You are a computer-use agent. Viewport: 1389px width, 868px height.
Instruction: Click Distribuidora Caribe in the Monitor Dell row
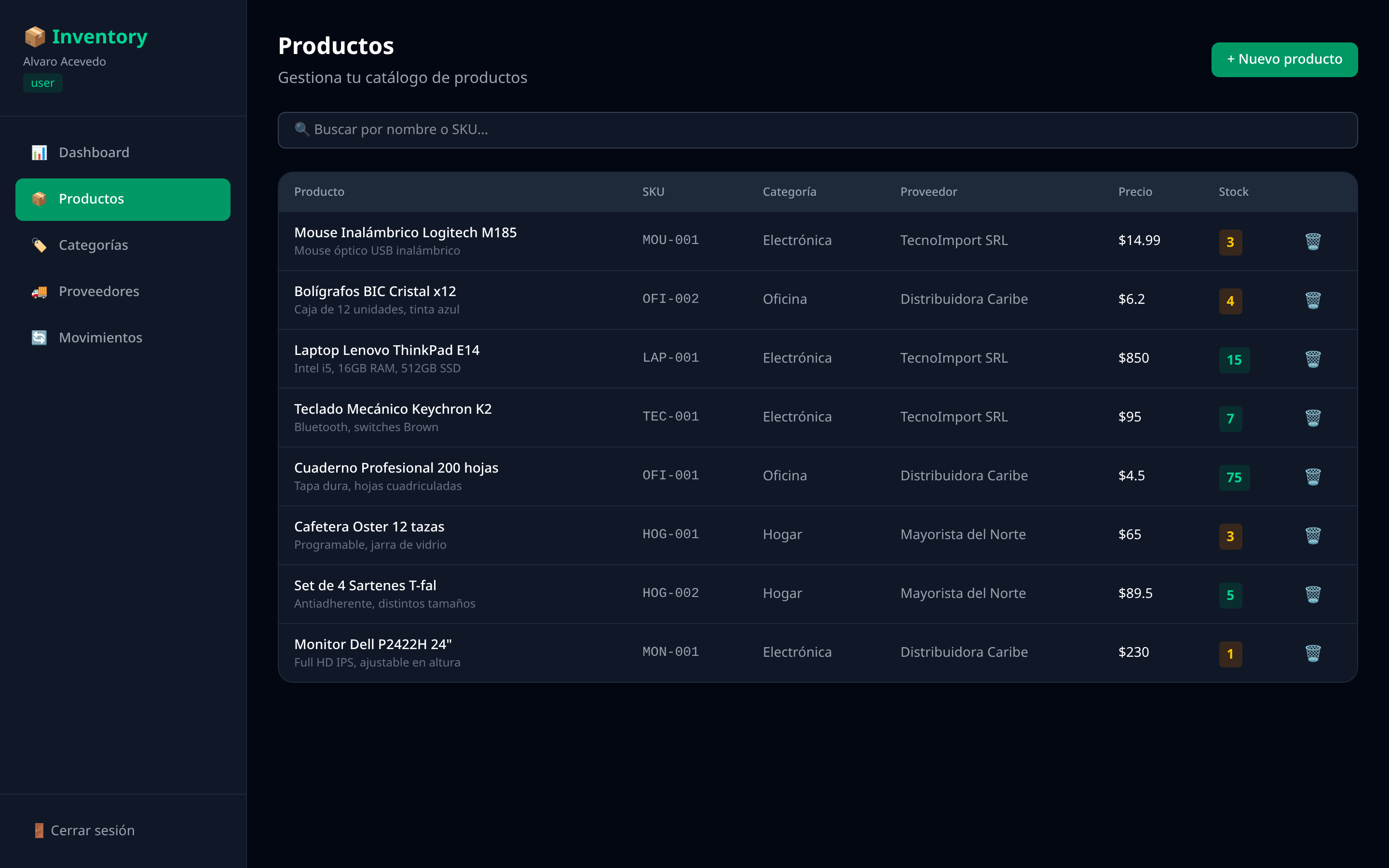point(964,652)
